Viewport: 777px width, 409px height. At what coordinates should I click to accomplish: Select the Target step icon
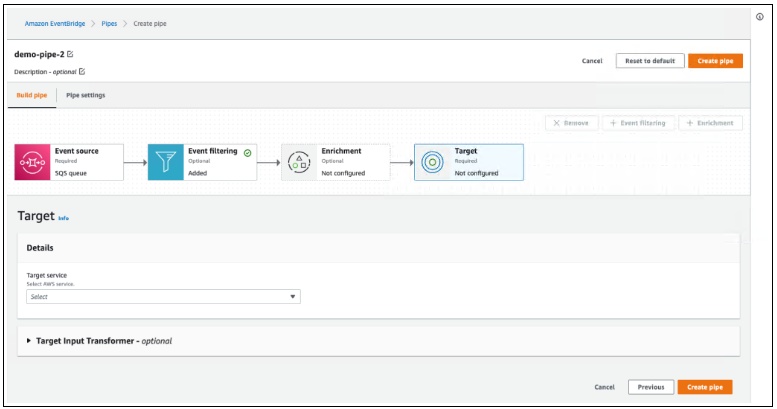click(432, 162)
